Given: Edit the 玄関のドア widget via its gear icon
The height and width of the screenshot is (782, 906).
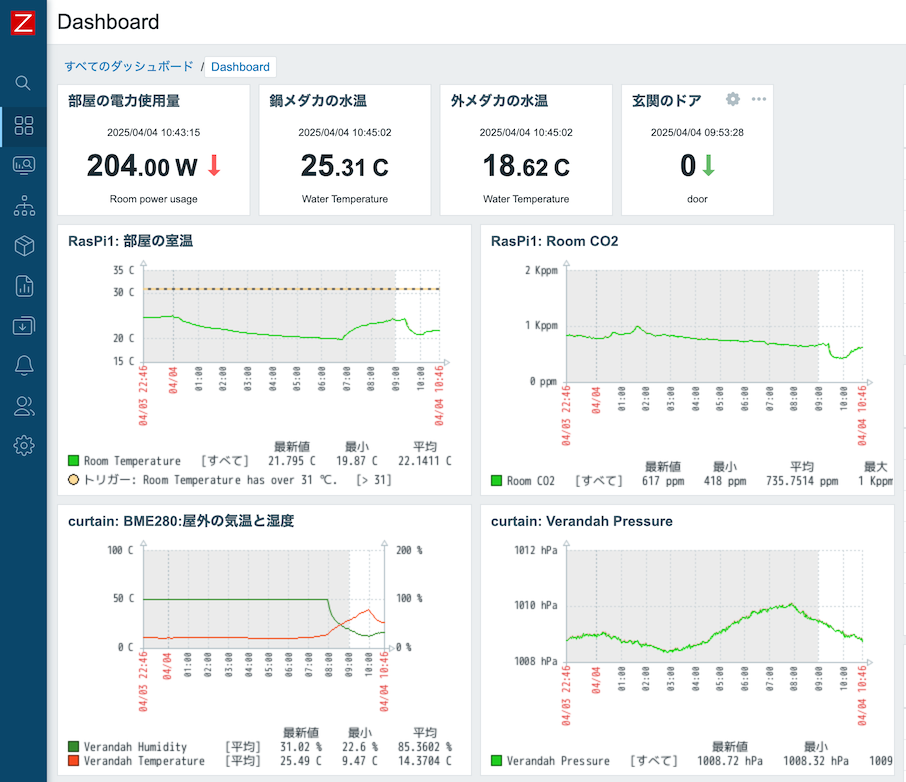Looking at the screenshot, I should pos(733,100).
